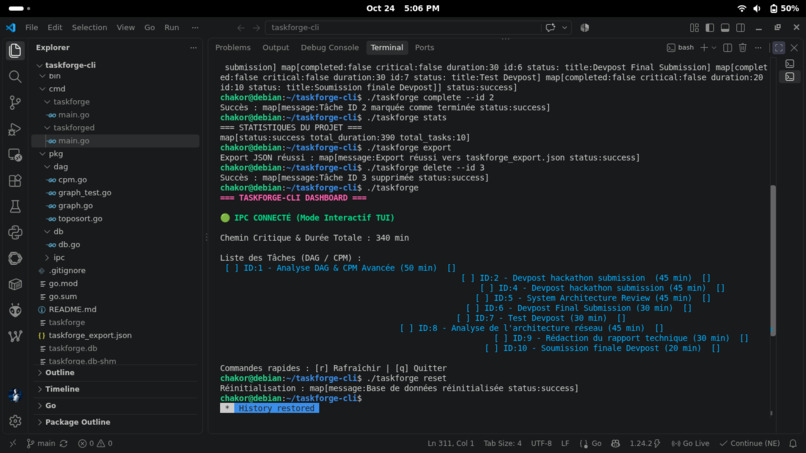The image size is (806, 453).
Task: Open the Selection menu
Action: tap(89, 28)
